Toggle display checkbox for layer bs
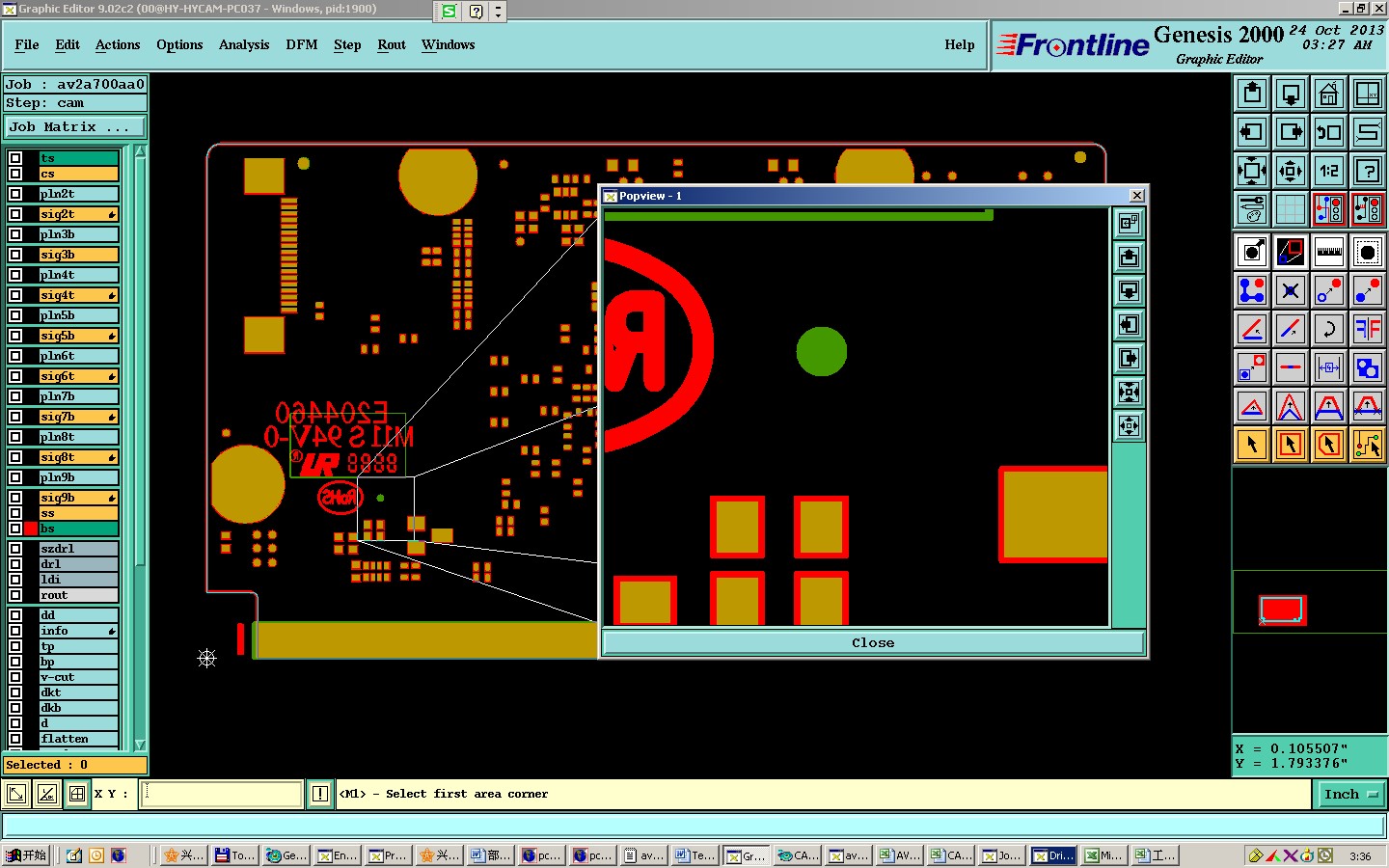Viewport: 1389px width, 868px height. 15,529
